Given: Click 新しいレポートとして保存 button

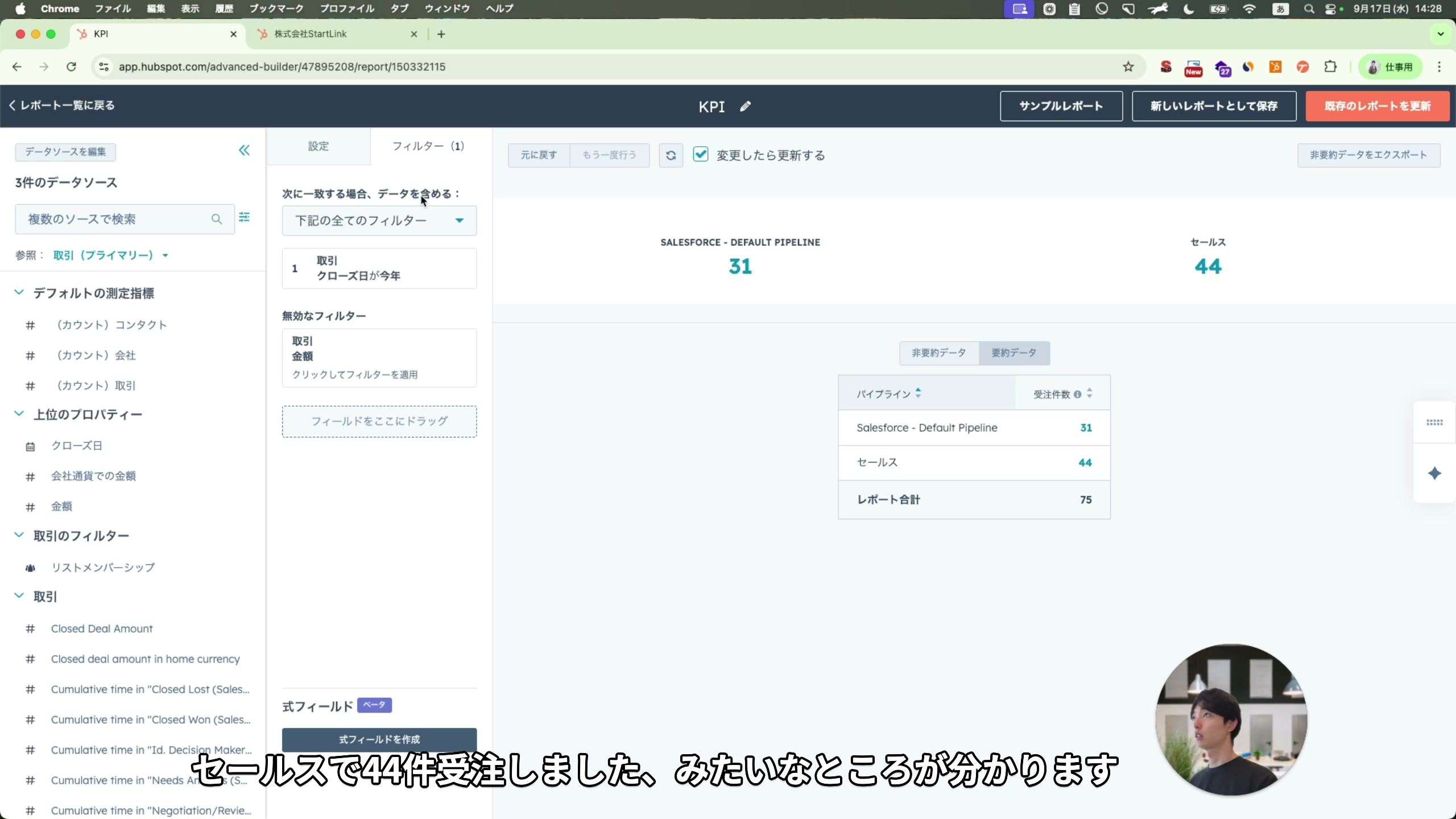Looking at the screenshot, I should pos(1215,106).
